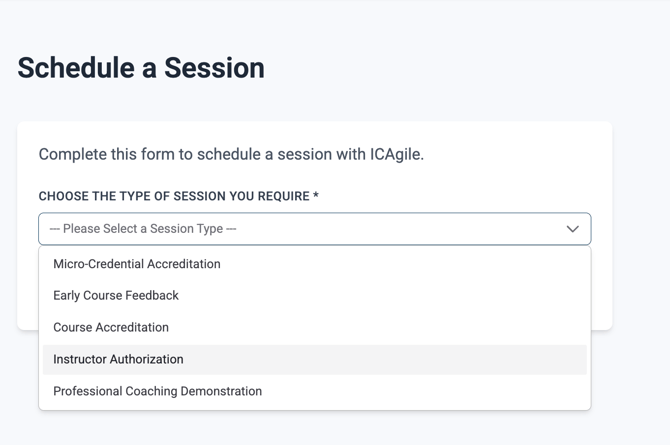The height and width of the screenshot is (445, 670).
Task: Click the chevron arrow in the session dropdown
Action: click(x=572, y=229)
